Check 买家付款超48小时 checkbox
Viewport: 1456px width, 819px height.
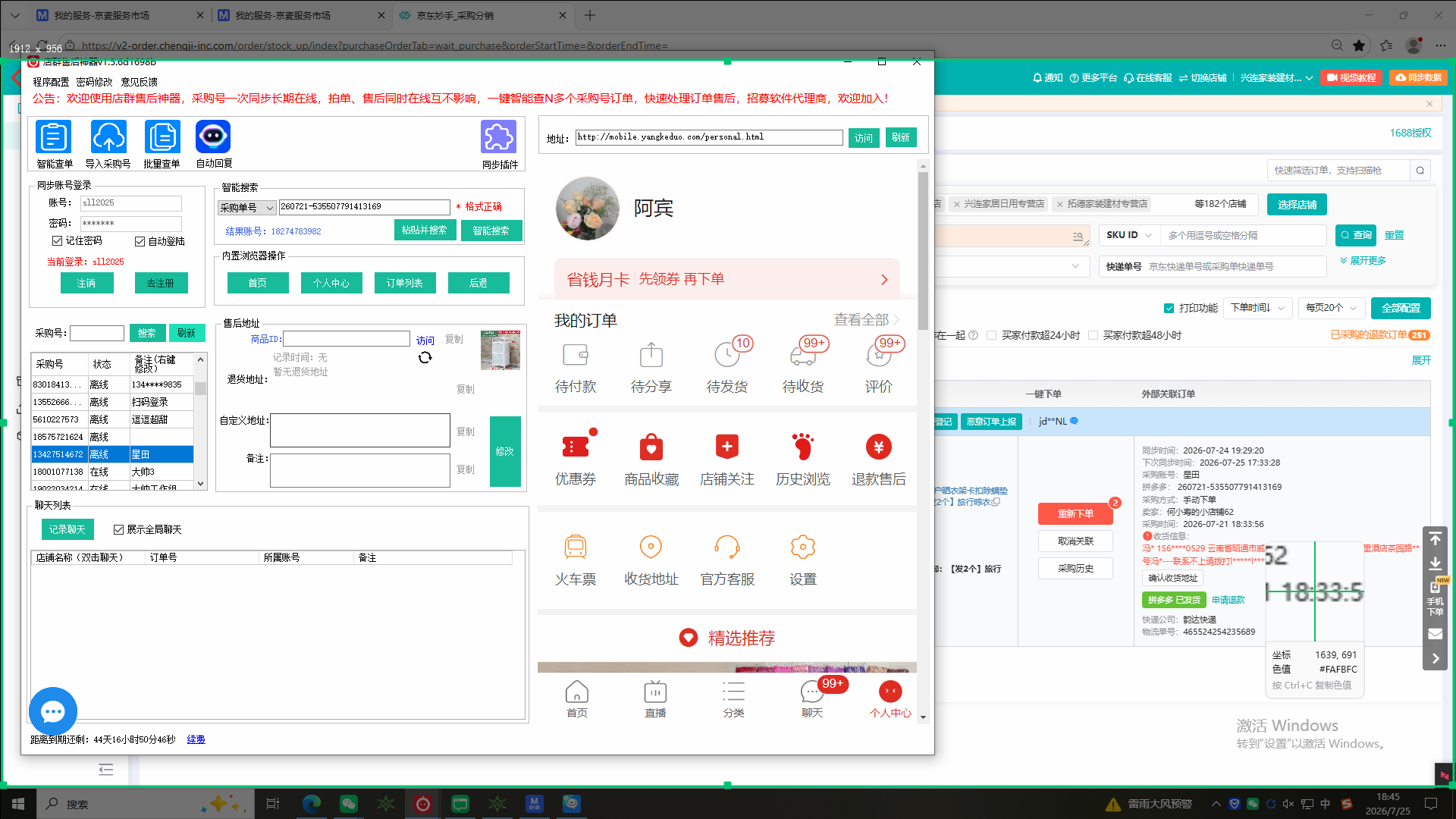[1093, 335]
